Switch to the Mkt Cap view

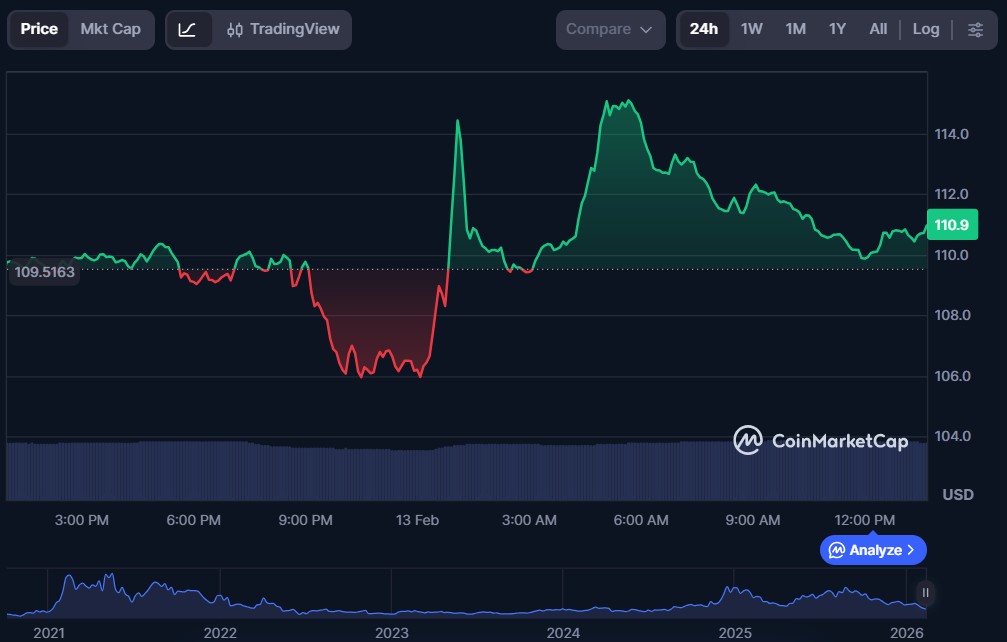[x=110, y=29]
